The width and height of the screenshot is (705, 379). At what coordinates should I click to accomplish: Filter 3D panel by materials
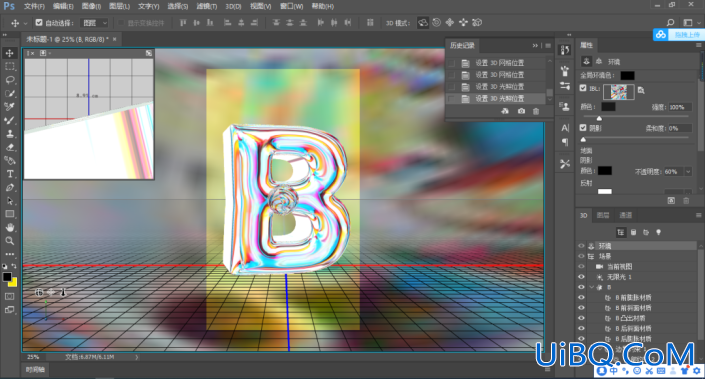(x=646, y=232)
